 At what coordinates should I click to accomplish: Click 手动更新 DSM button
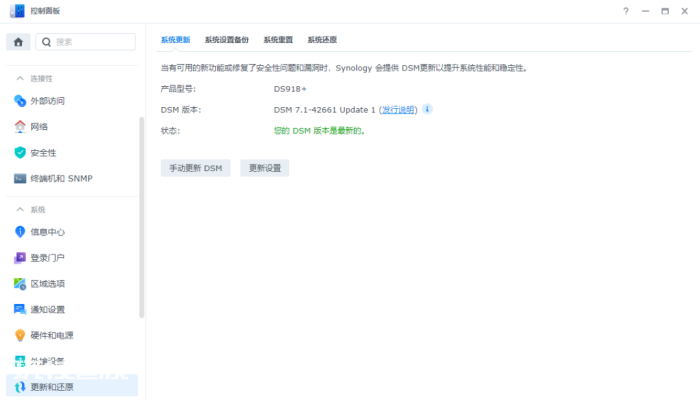tap(196, 168)
